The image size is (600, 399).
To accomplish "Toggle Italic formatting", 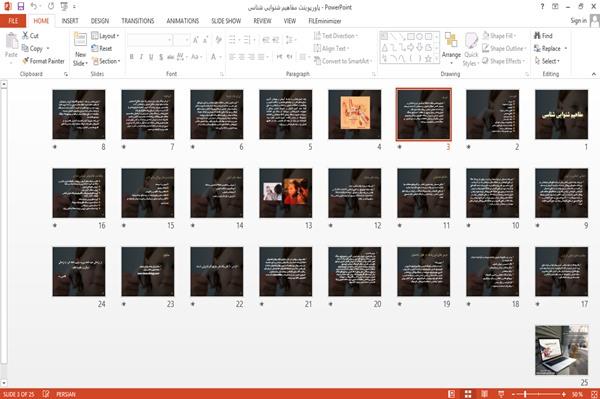I will 141,57.
